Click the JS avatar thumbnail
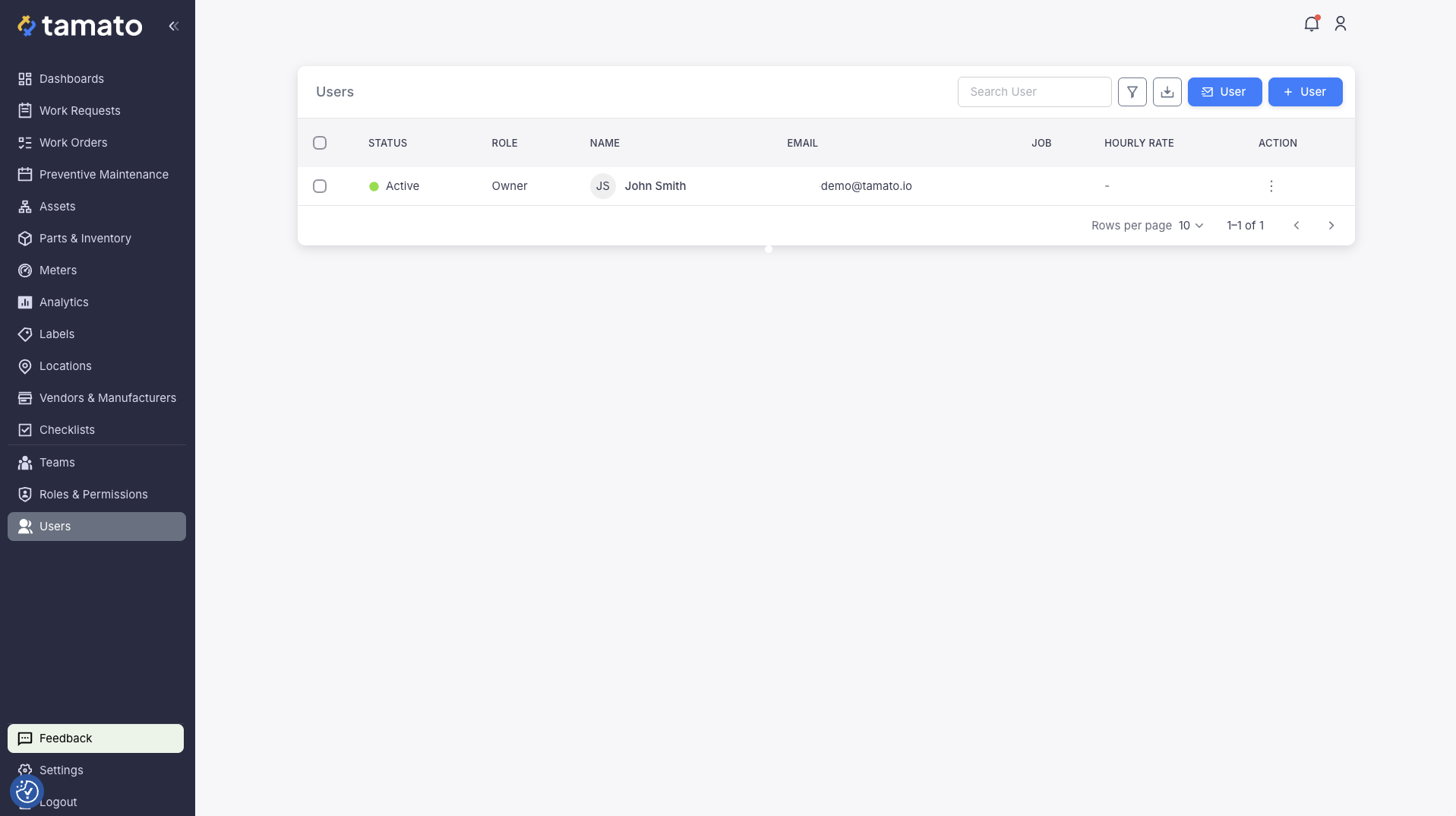The image size is (1456, 816). (602, 186)
